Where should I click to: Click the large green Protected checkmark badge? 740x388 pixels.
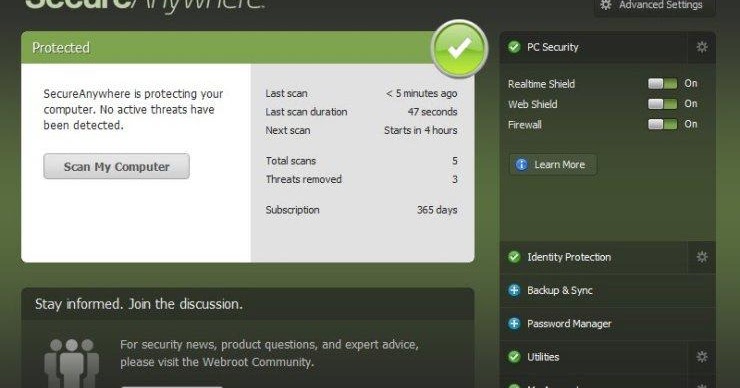pyautogui.click(x=459, y=49)
